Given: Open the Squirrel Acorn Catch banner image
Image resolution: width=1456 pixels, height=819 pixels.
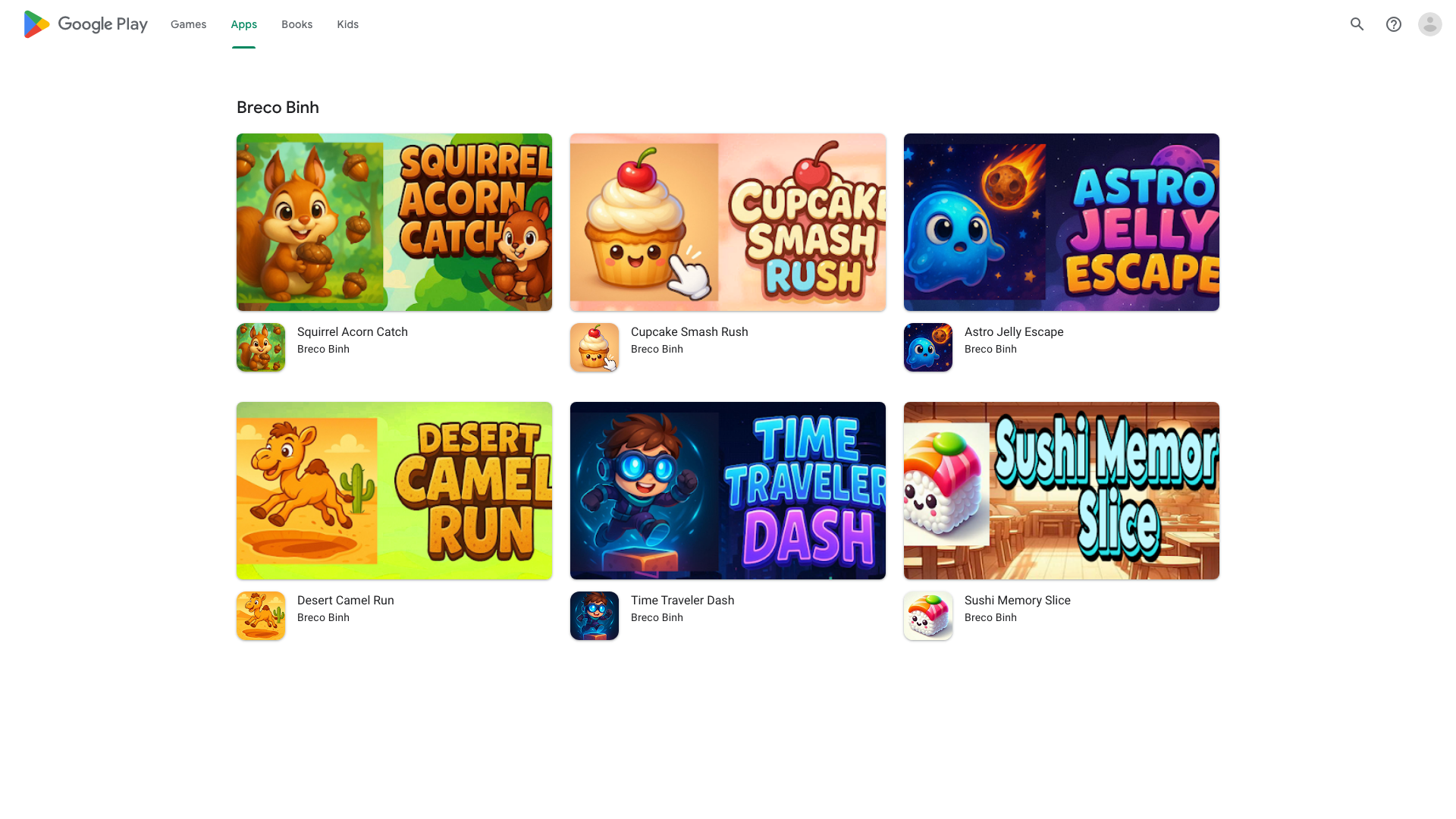Looking at the screenshot, I should pos(394,222).
